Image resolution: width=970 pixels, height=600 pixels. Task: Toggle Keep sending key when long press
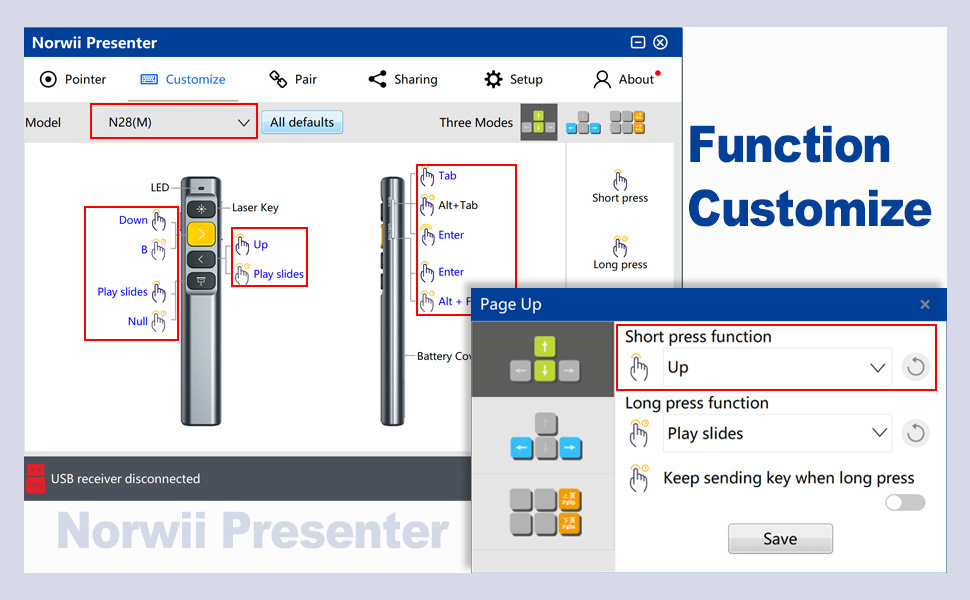coord(905,502)
